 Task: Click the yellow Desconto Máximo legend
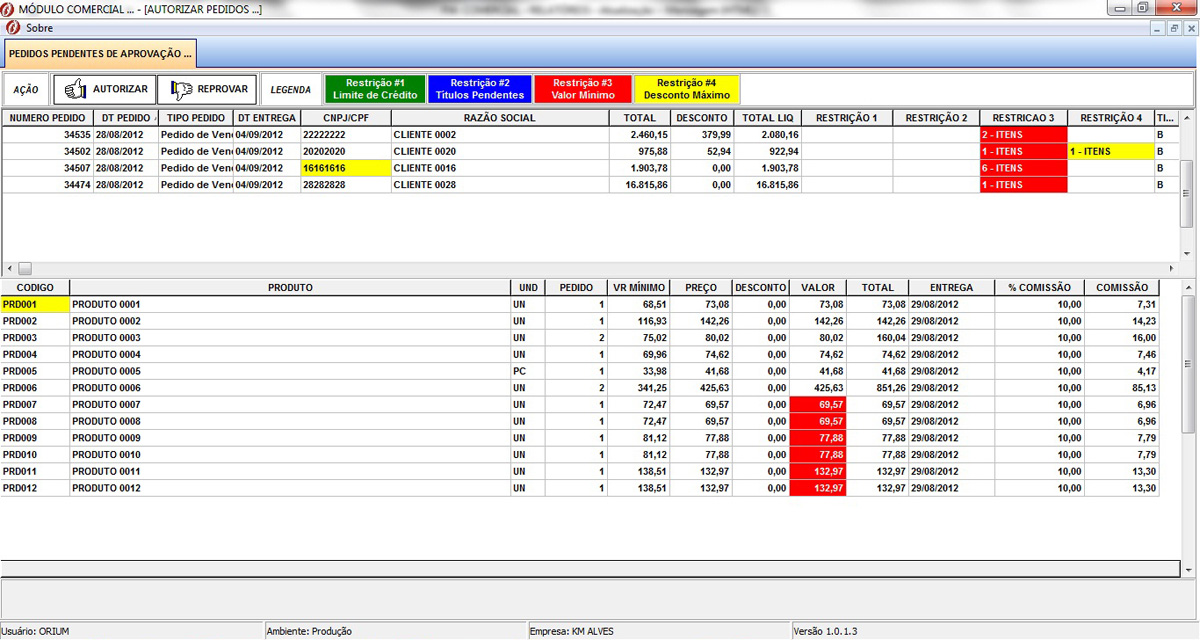click(x=686, y=89)
